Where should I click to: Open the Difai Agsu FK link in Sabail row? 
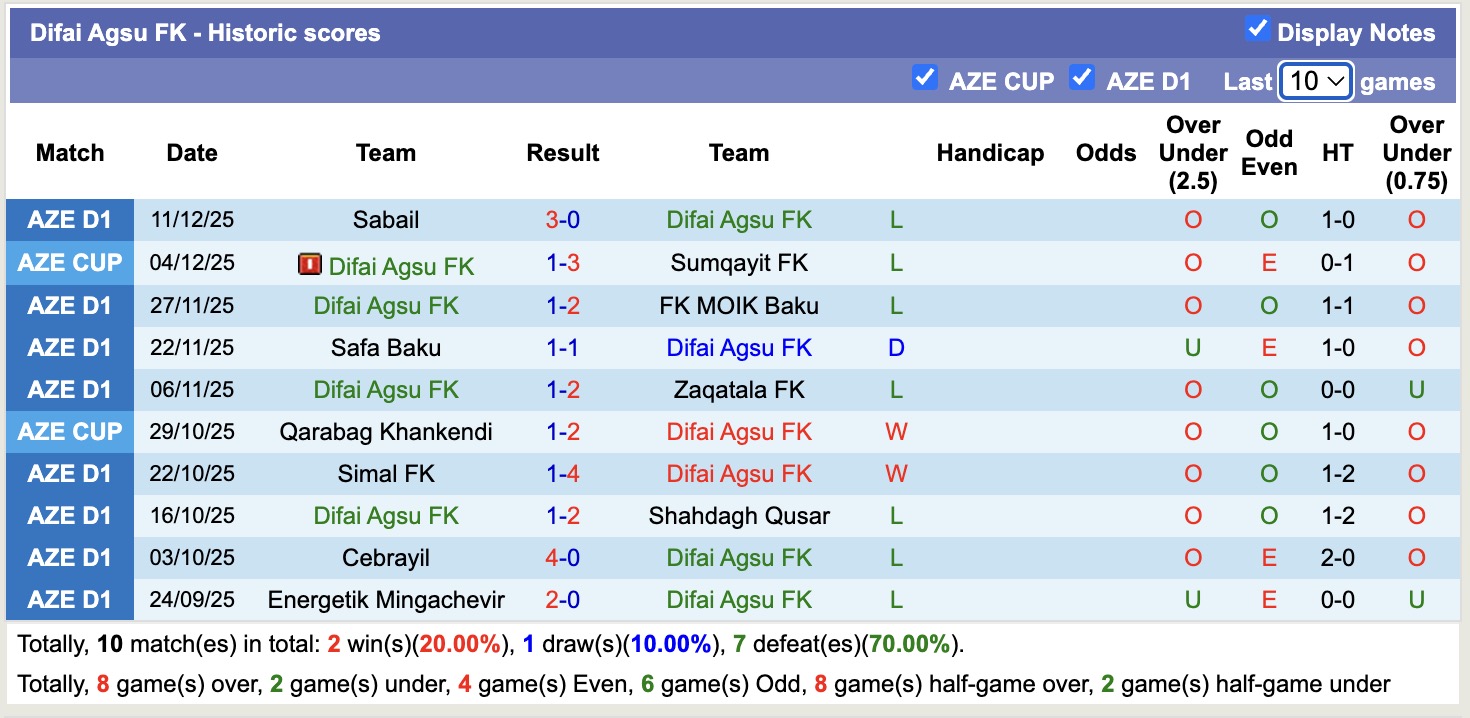pyautogui.click(x=739, y=220)
